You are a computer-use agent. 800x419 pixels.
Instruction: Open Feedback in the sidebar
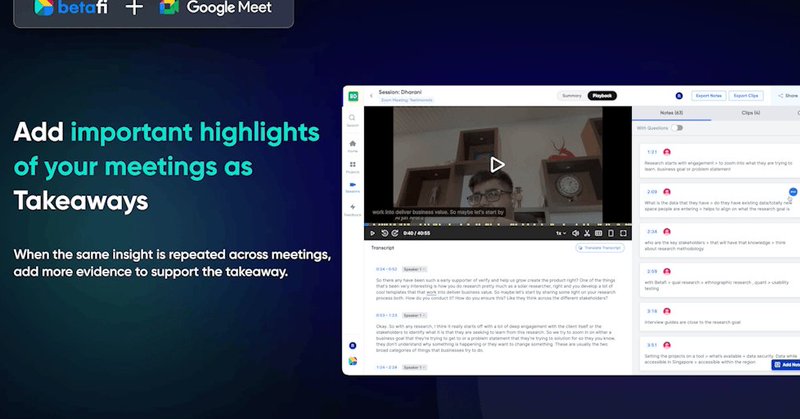click(353, 210)
